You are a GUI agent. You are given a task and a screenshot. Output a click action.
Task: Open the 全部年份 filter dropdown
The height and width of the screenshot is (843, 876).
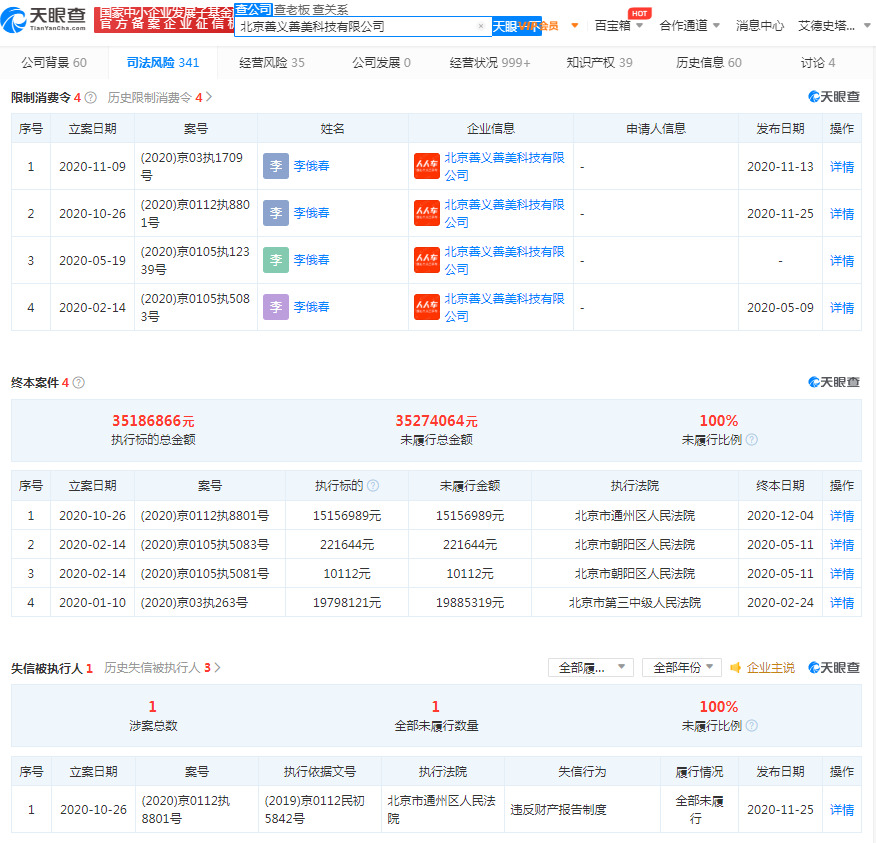pyautogui.click(x=682, y=668)
